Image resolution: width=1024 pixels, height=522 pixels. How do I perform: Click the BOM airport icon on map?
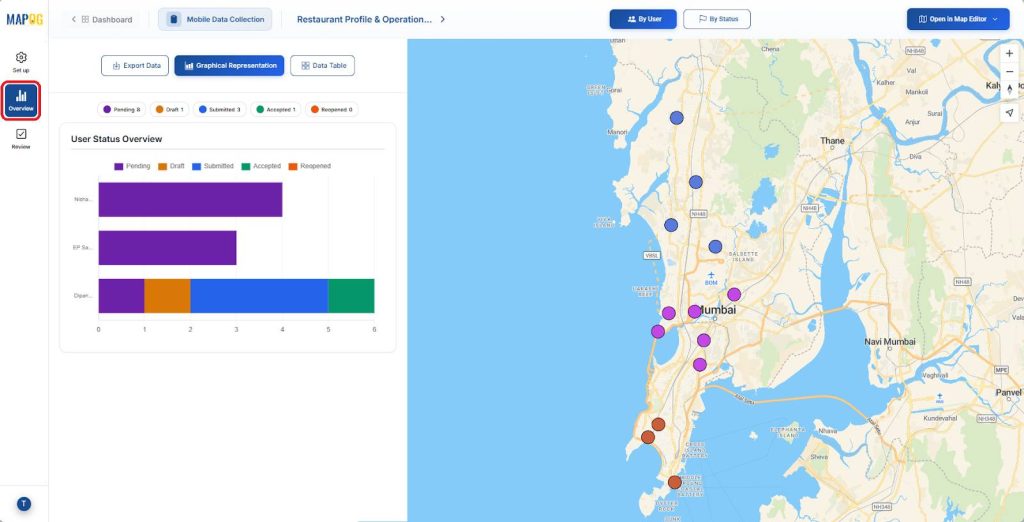[x=711, y=276]
